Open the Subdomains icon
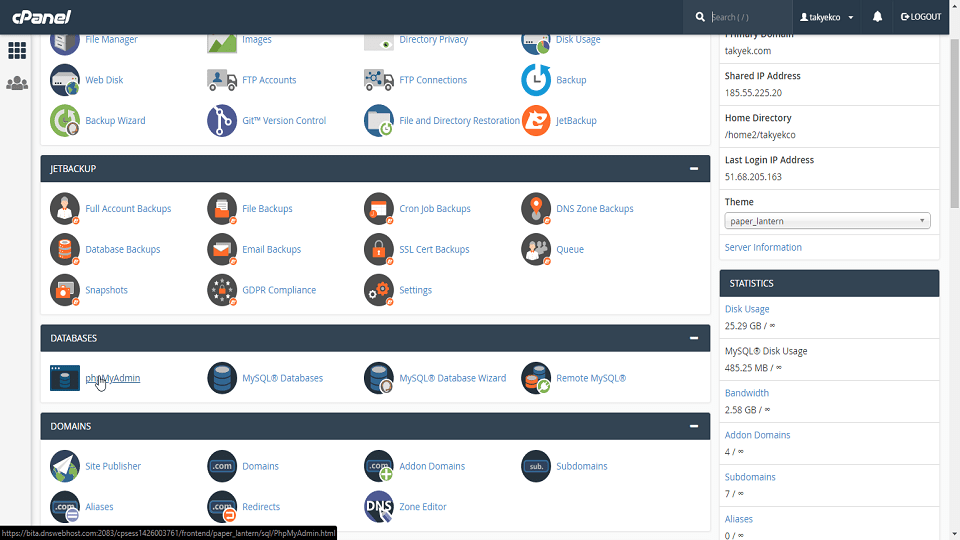This screenshot has height=540, width=960. (x=536, y=466)
